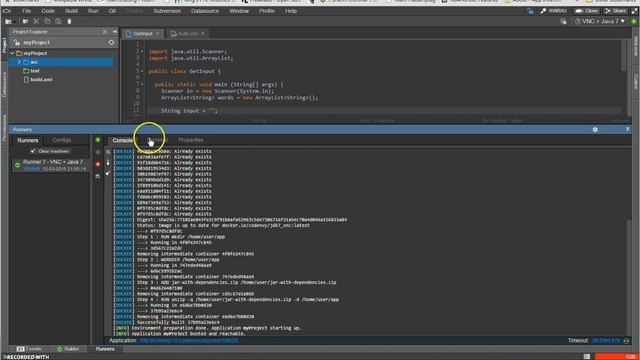Viewport: 640px width, 360px height.
Task: Click the green run button in the top toolbar
Action: pos(634,21)
